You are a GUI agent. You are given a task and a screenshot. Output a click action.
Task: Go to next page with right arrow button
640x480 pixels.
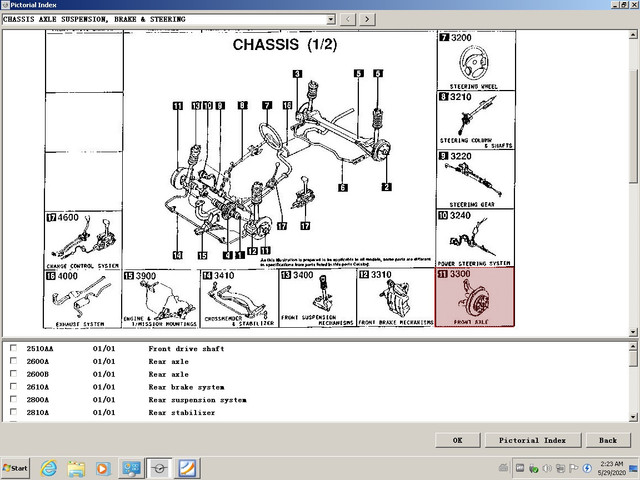[x=367, y=19]
